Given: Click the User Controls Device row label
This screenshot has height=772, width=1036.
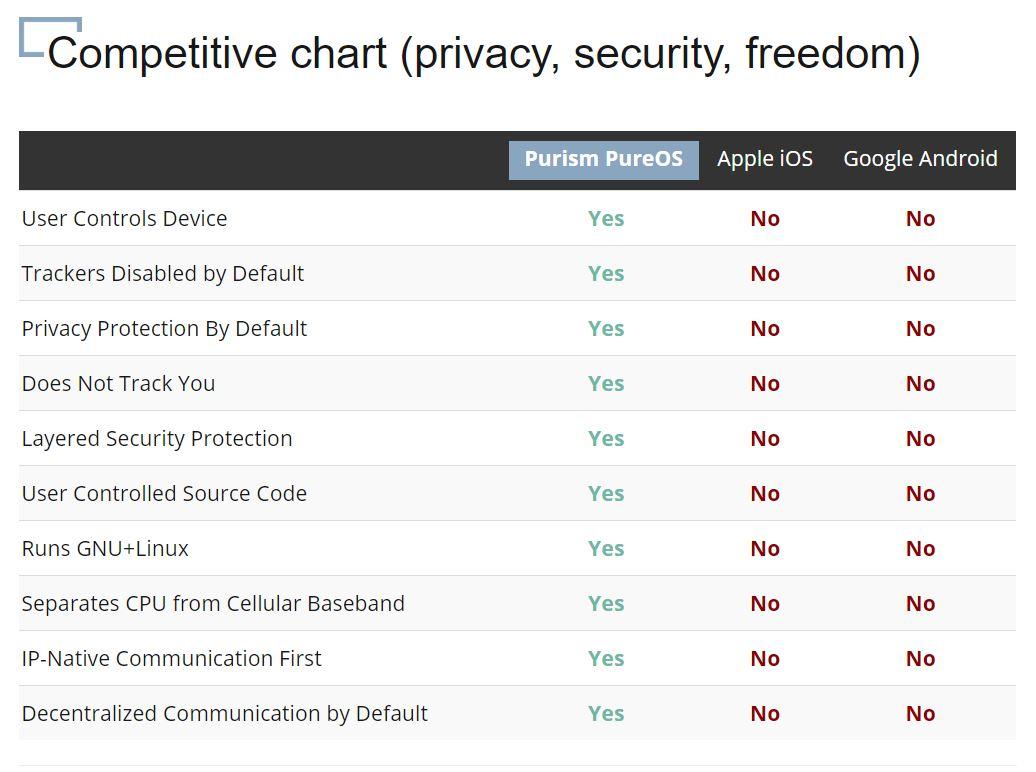Looking at the screenshot, I should (x=124, y=218).
